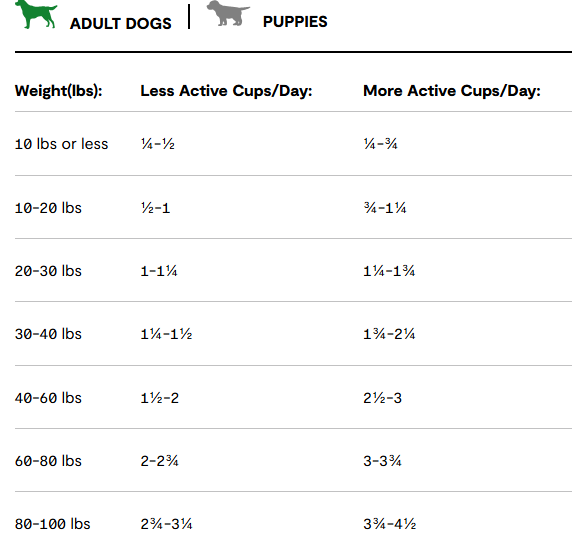Click the ¼–½ less active value
578x551 pixels.
[x=157, y=144]
